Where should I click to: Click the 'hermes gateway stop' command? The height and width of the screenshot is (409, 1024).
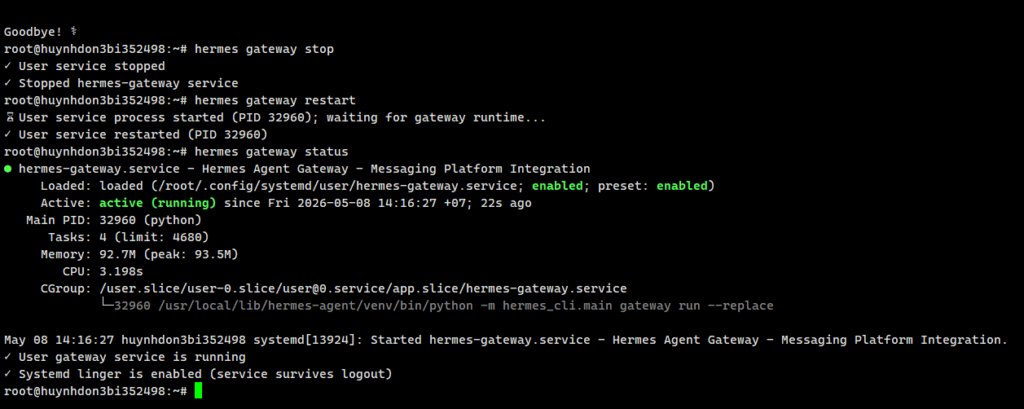point(264,49)
